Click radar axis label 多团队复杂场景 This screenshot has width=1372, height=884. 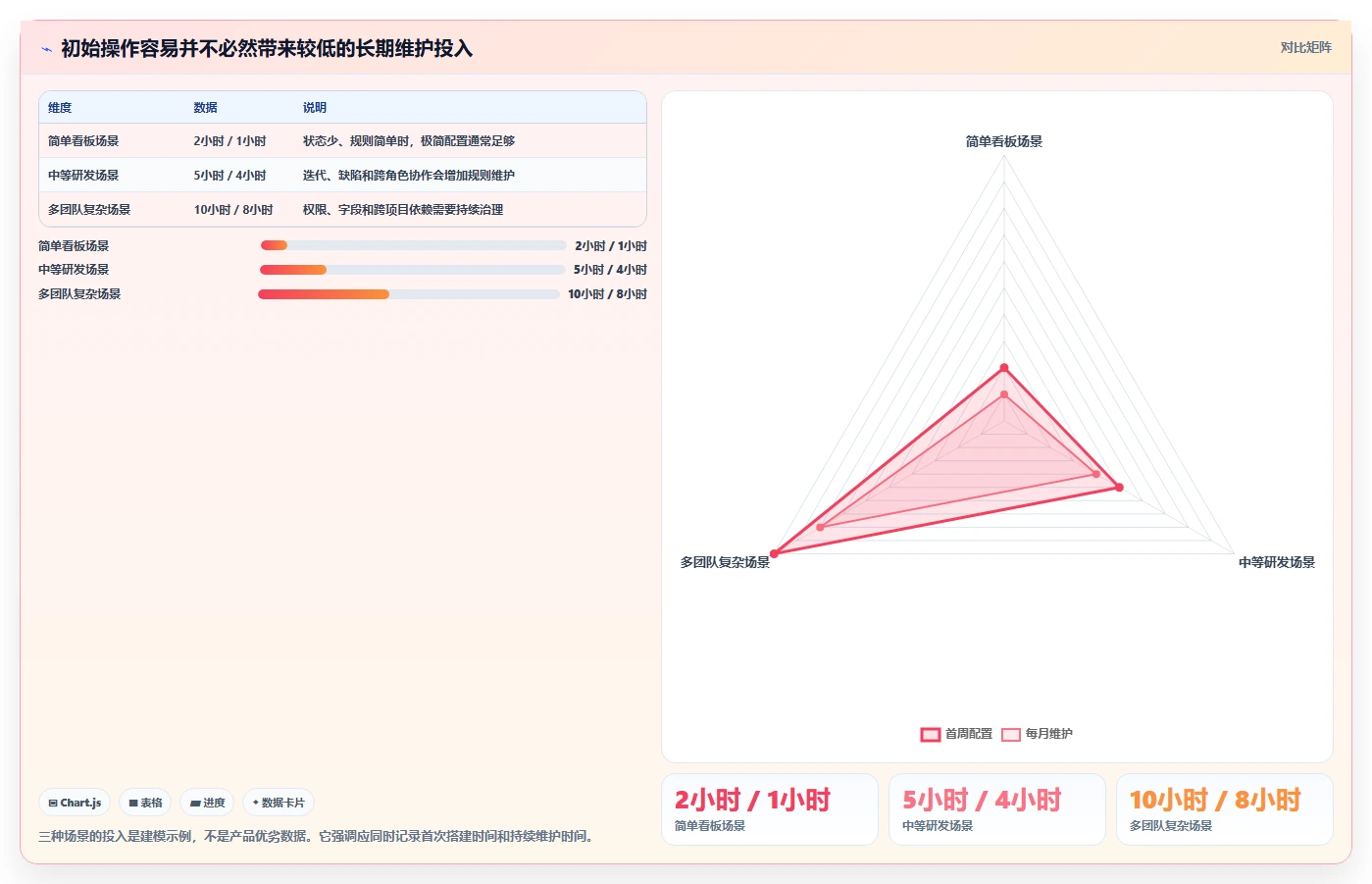pyautogui.click(x=725, y=562)
